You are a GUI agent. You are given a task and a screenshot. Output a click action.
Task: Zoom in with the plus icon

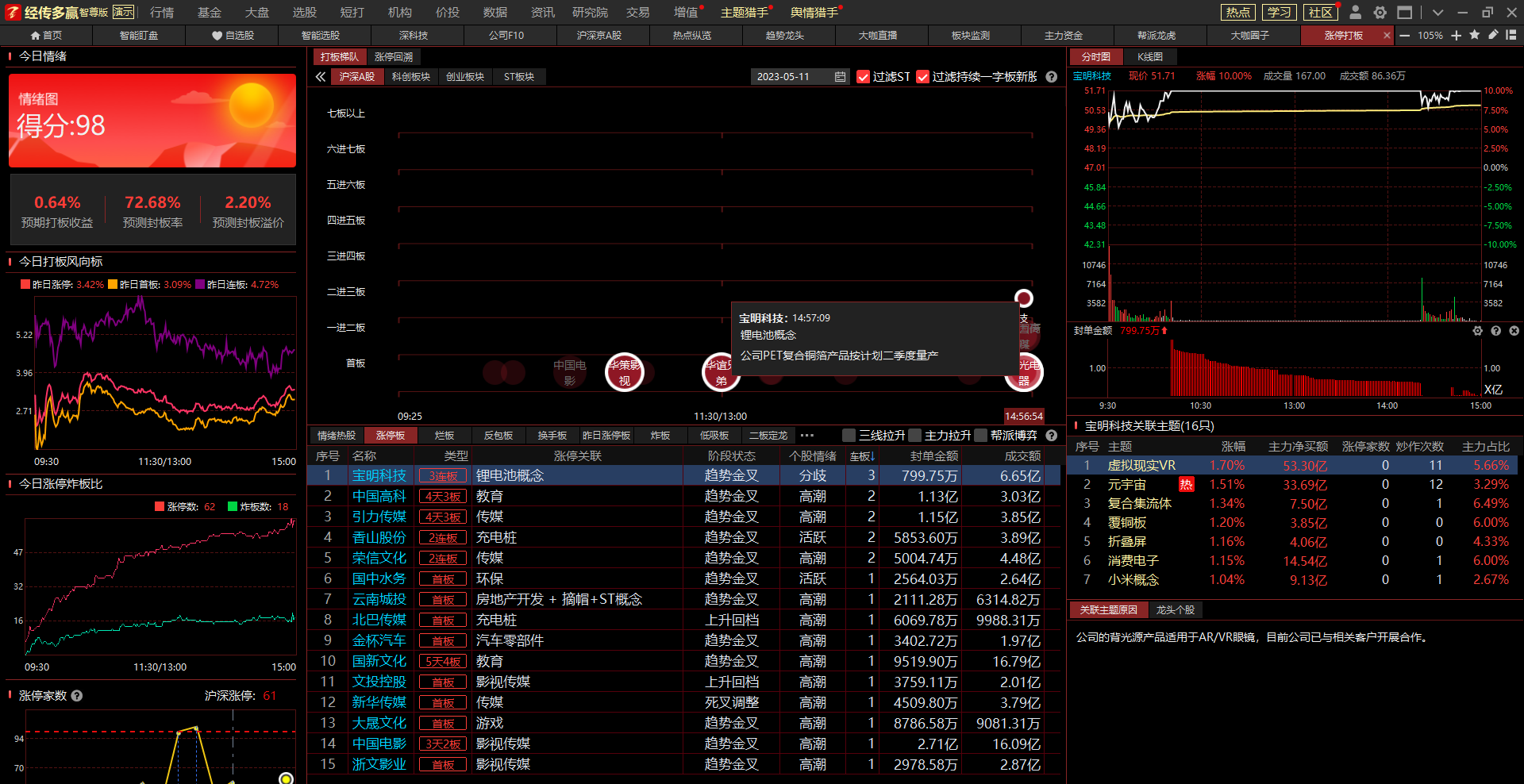(1456, 35)
